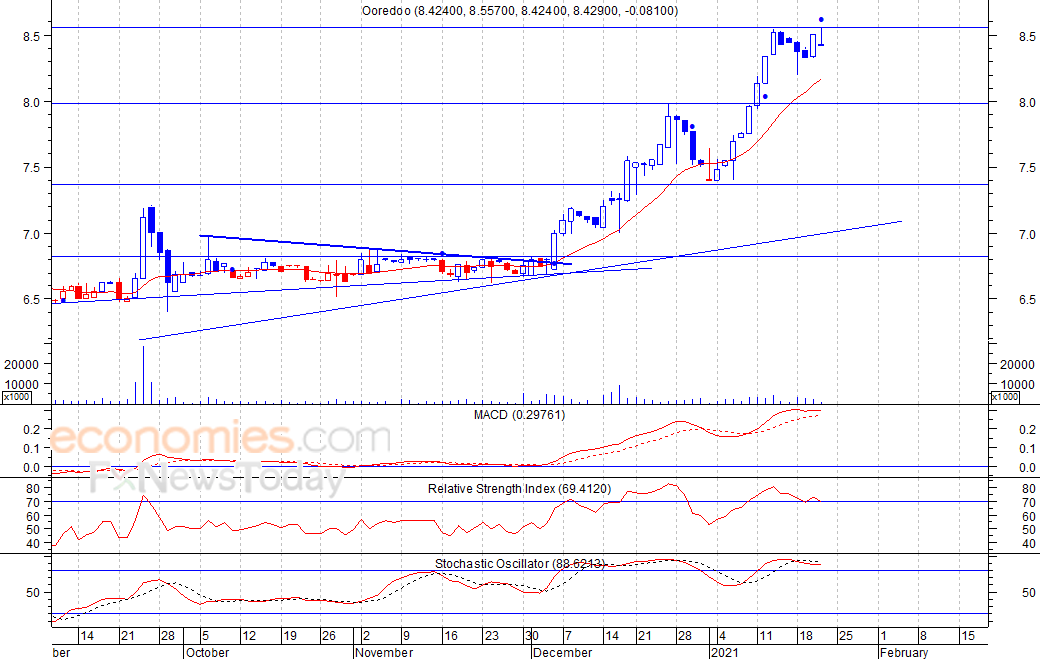Click the 0.0 MACD scale label on the left
The height and width of the screenshot is (659, 1040).
(x=32, y=467)
